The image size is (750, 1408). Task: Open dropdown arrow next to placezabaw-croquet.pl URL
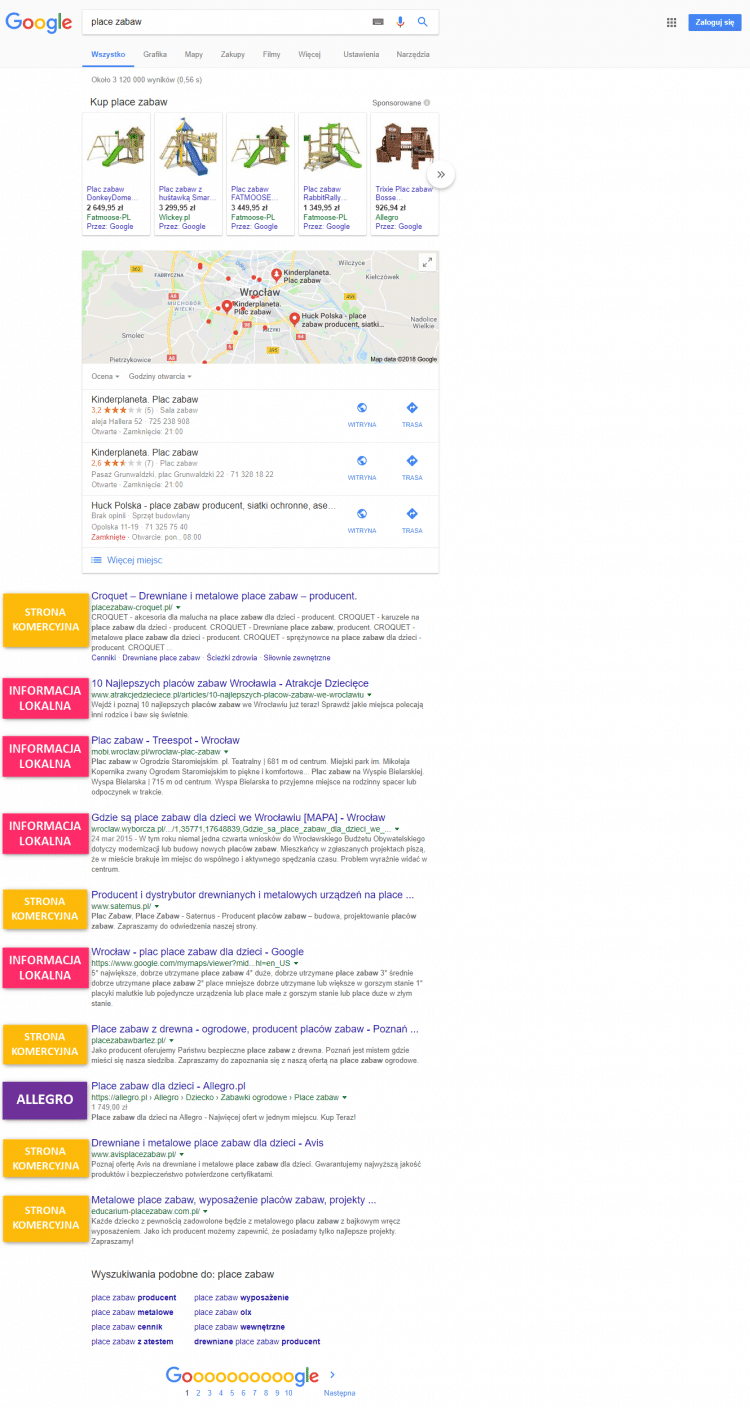click(179, 608)
